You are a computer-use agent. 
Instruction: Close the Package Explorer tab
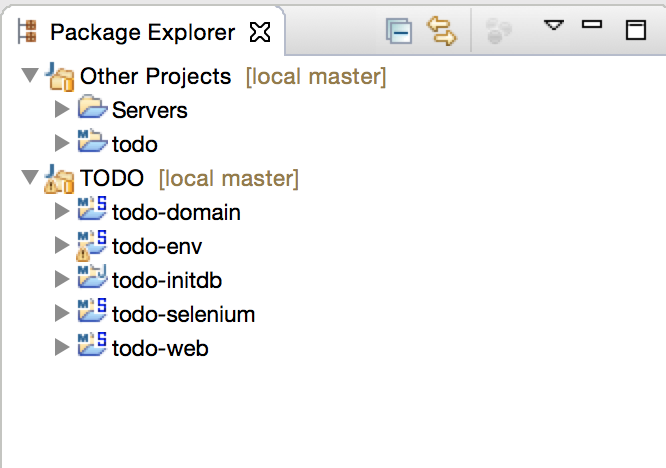click(x=260, y=32)
